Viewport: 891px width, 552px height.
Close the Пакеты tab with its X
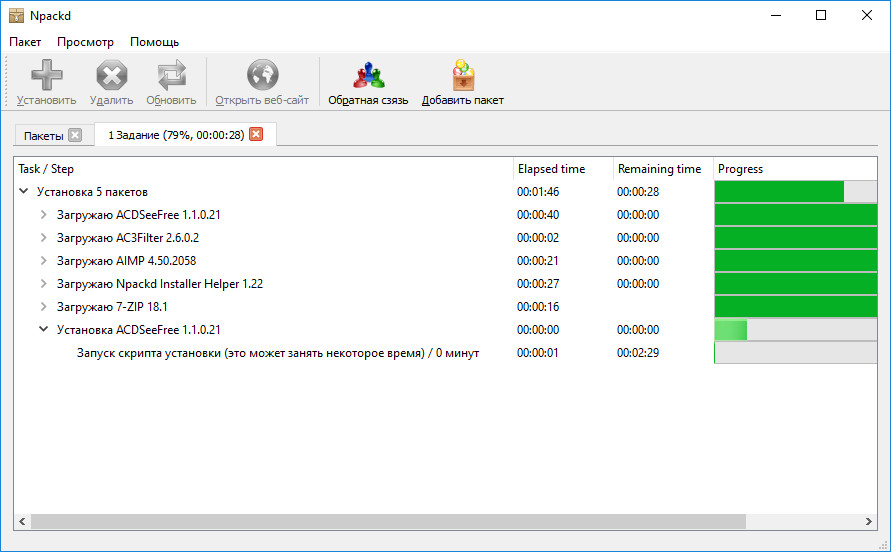click(75, 135)
